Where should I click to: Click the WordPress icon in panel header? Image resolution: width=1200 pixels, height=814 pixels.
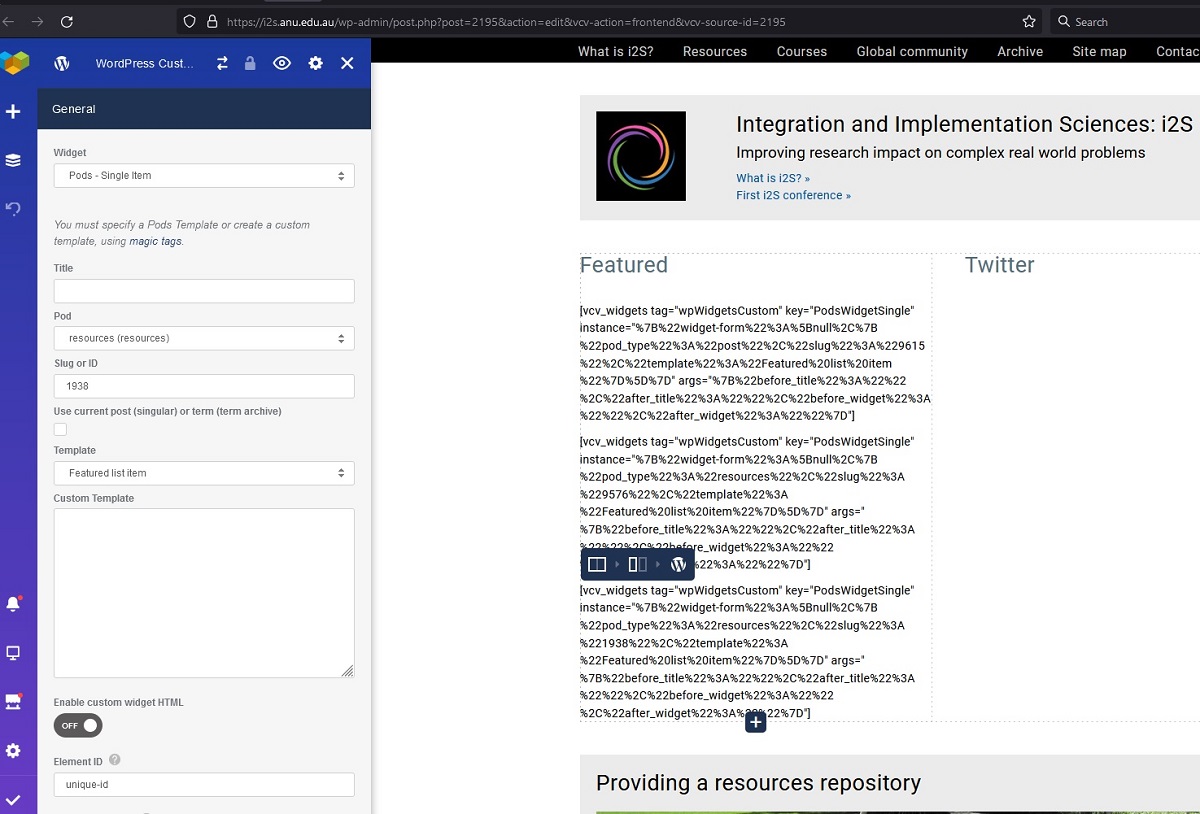pyautogui.click(x=62, y=63)
